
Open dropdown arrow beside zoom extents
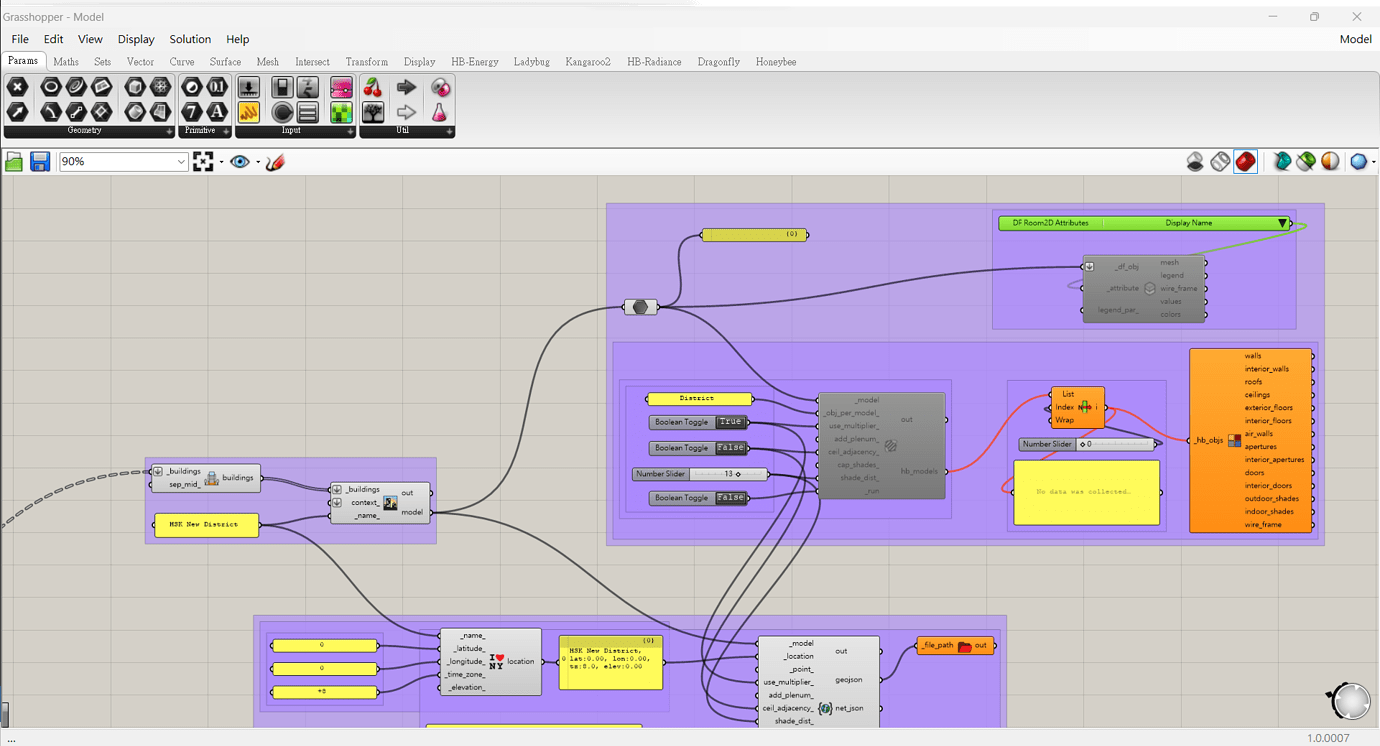[221, 162]
